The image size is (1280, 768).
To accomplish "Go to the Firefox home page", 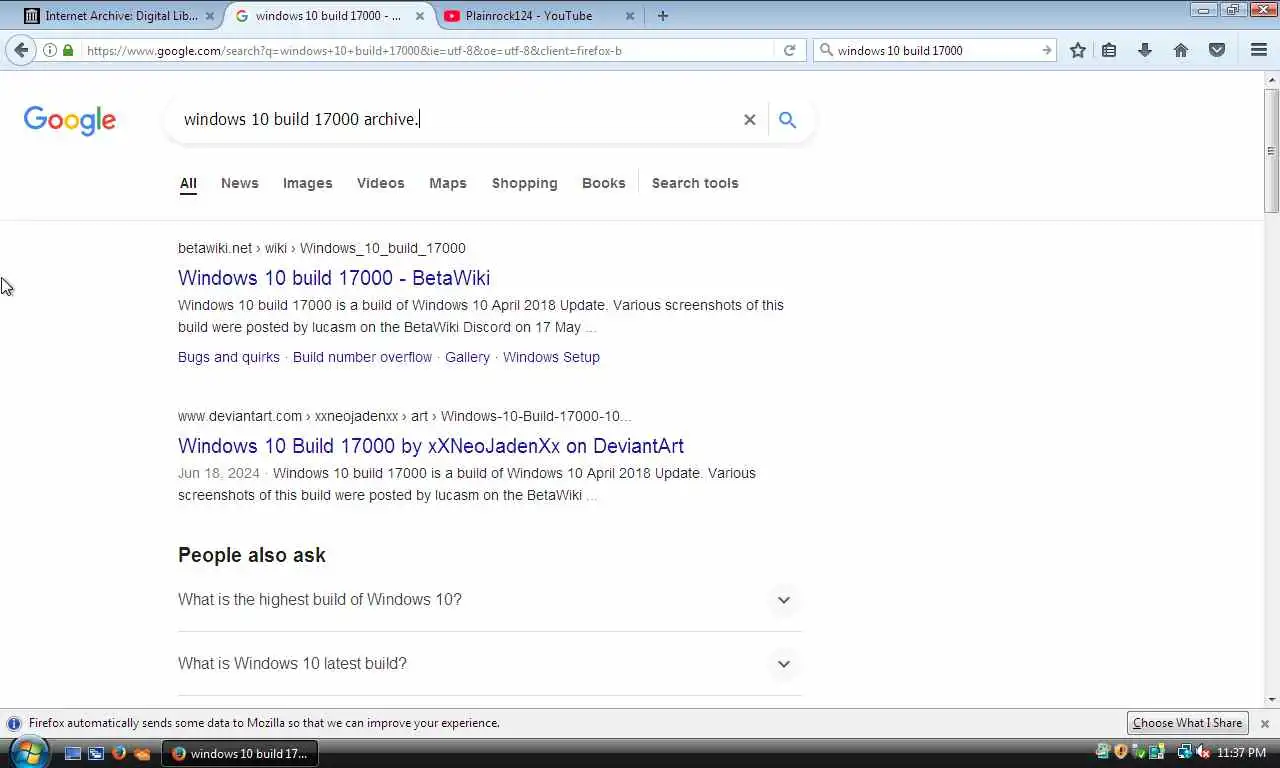I will click(1181, 50).
